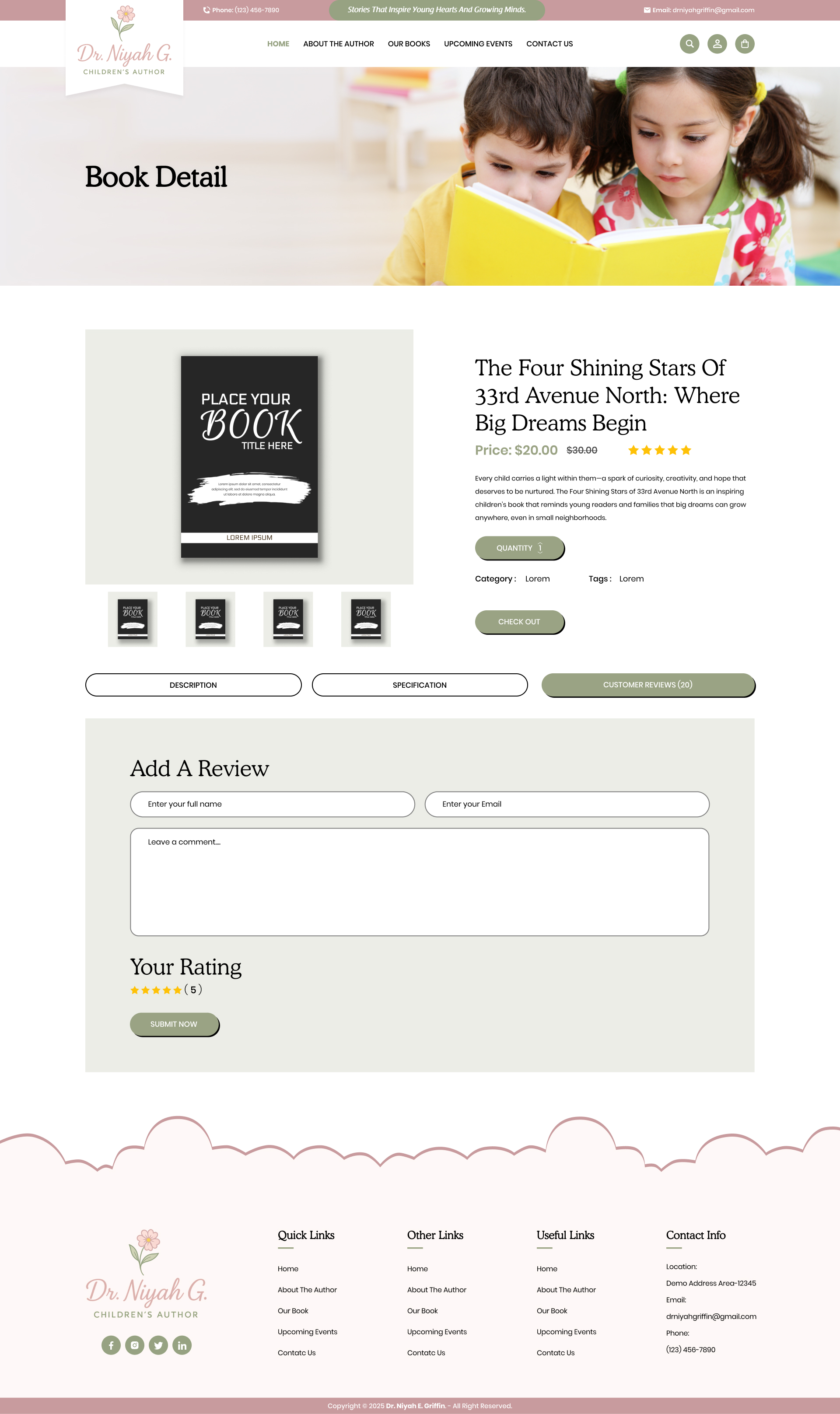The width and height of the screenshot is (840, 1414).
Task: Focus the Enter your full name field
Action: coord(272,804)
